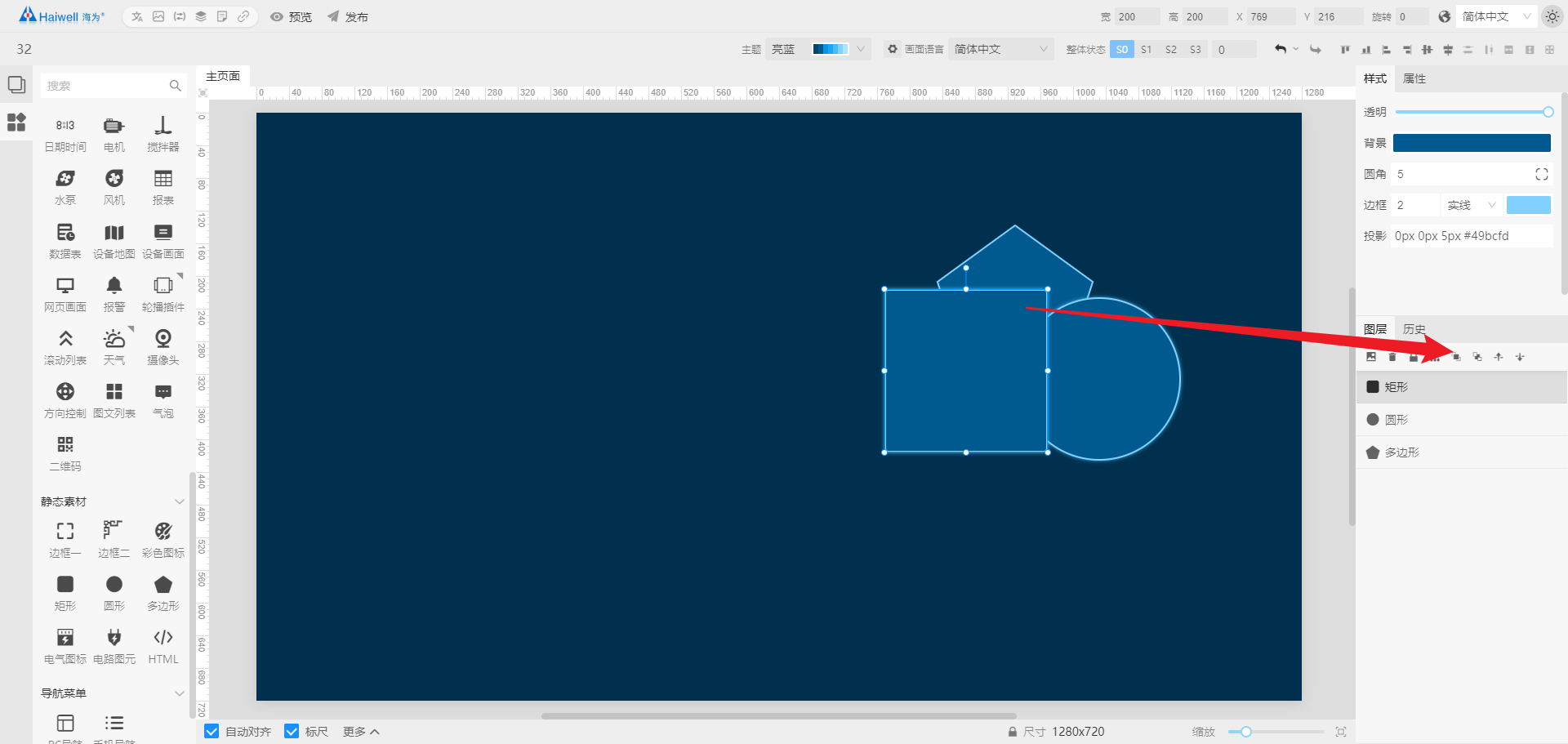Insert the HTML code component
The width and height of the screenshot is (1568, 744).
tap(163, 646)
